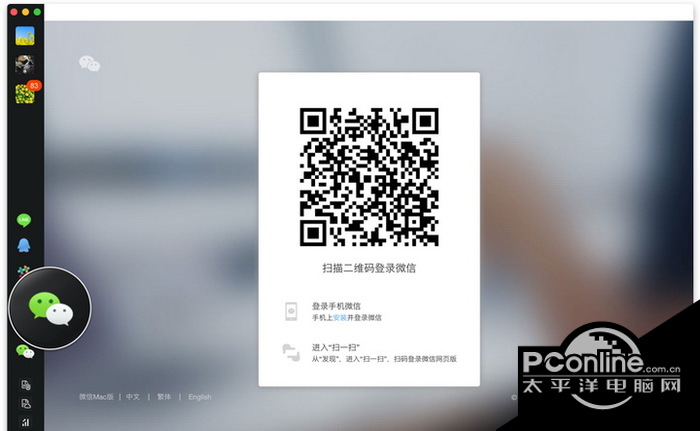Screen dimensions: 700x431
Task: Switch language to 中文
Action: click(x=133, y=397)
